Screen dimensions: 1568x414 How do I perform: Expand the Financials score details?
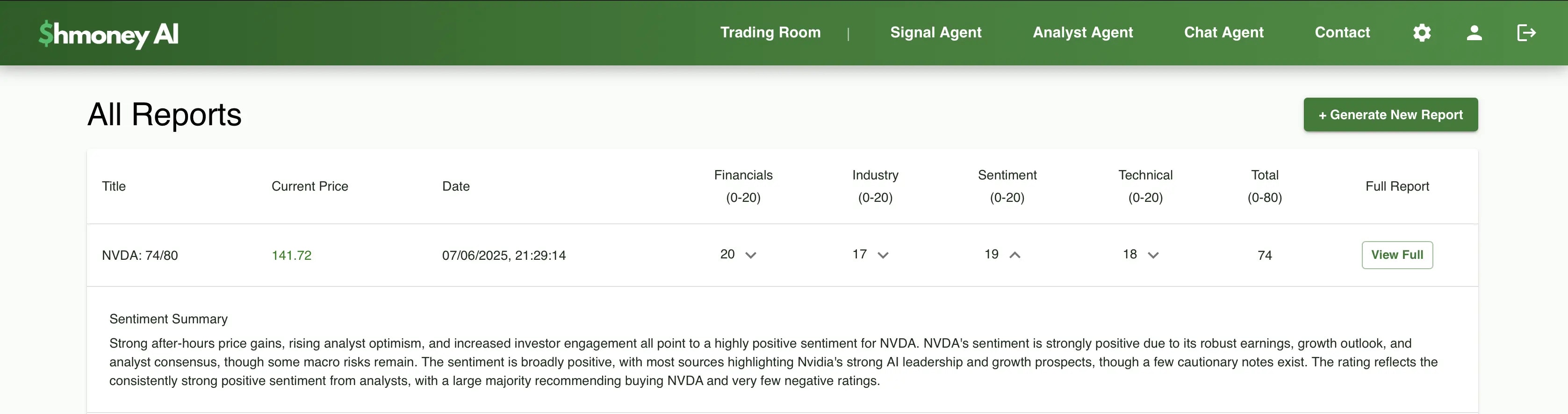tap(750, 255)
